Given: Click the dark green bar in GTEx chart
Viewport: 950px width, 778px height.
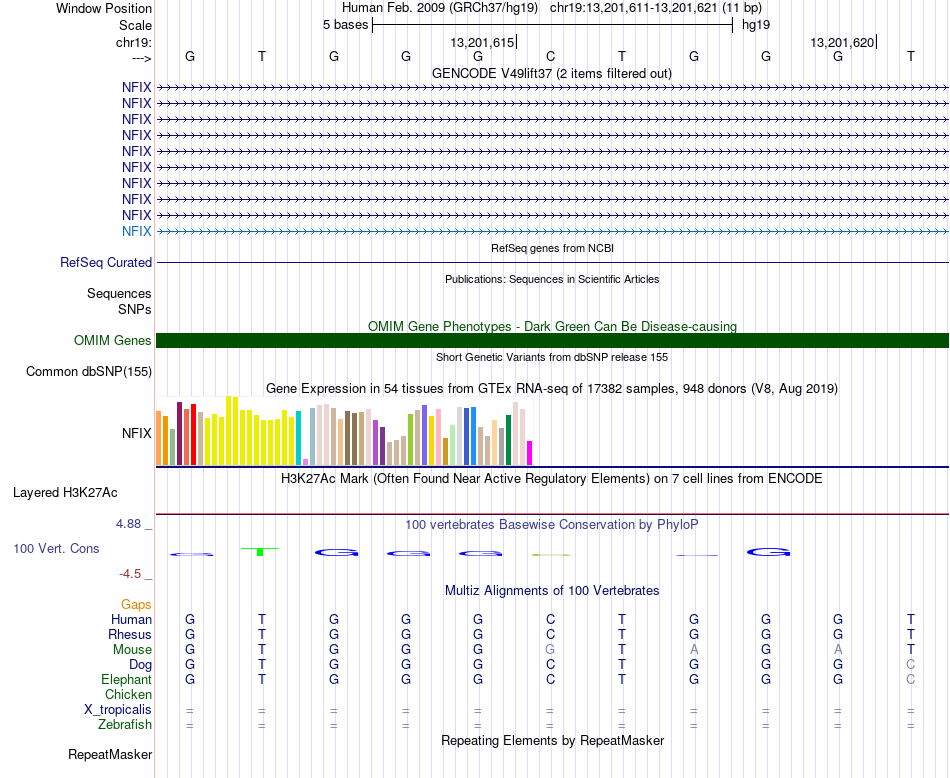Looking at the screenshot, I should pos(509,440).
